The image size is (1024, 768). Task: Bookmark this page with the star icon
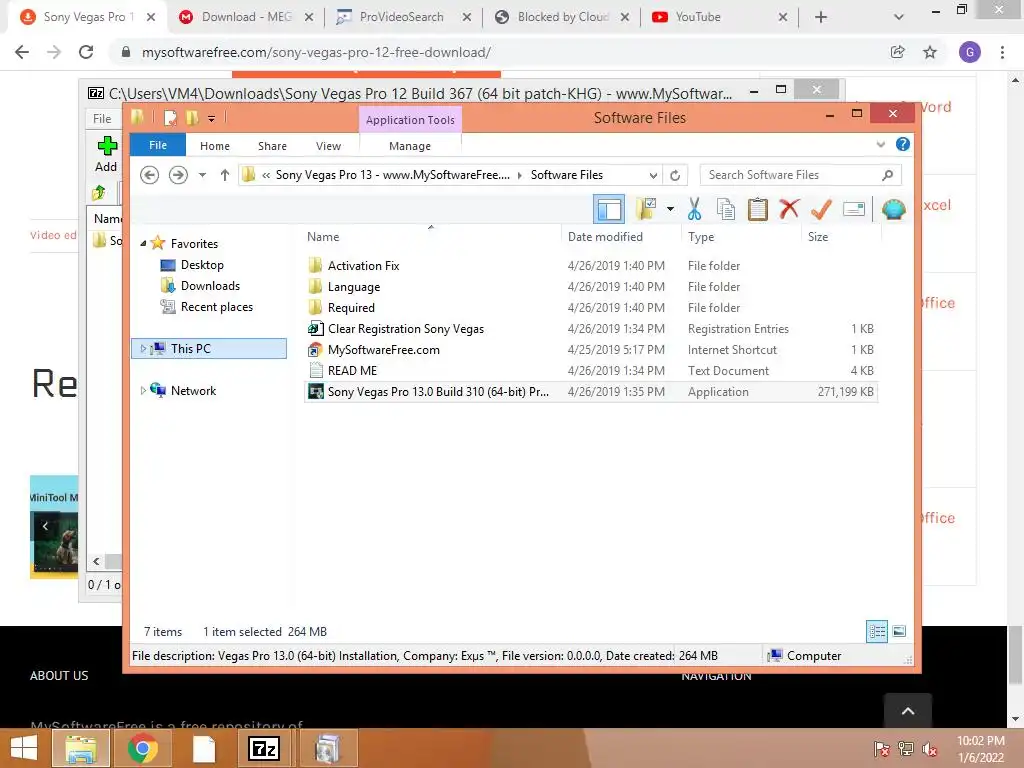930,52
